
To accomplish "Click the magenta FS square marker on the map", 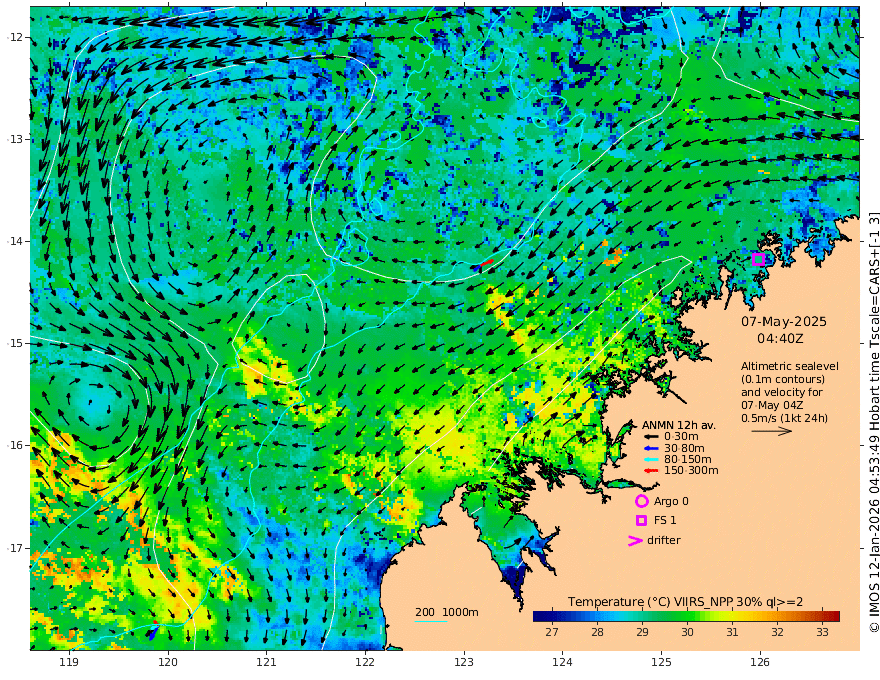I will tap(758, 259).
